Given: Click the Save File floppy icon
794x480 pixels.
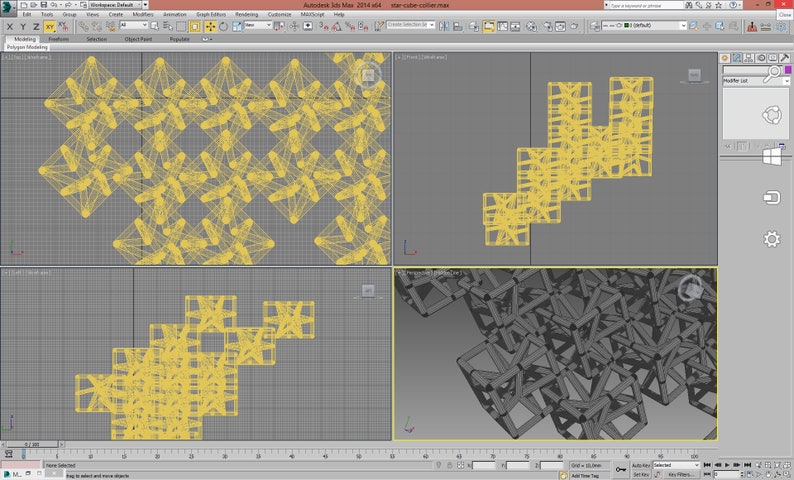Looking at the screenshot, I should (x=44, y=5).
